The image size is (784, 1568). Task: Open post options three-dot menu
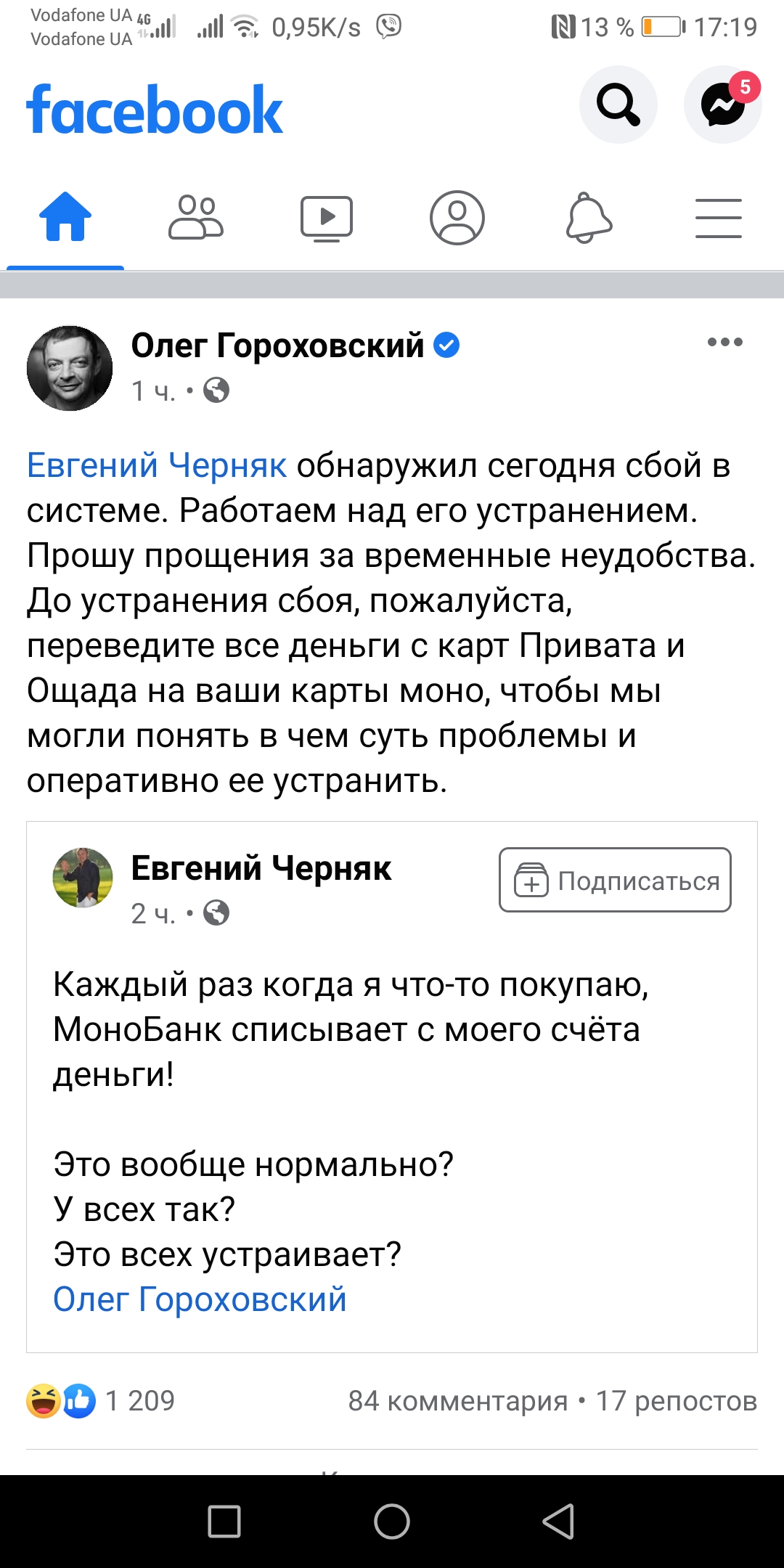[x=725, y=342]
